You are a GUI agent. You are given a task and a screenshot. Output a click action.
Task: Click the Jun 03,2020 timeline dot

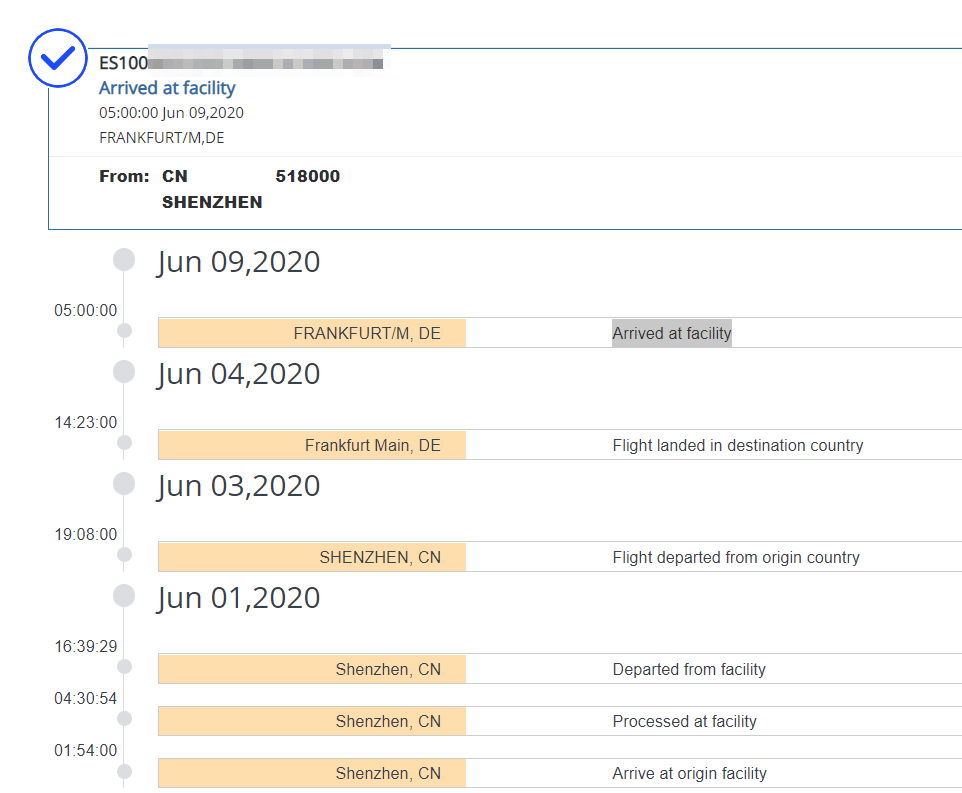[x=124, y=485]
